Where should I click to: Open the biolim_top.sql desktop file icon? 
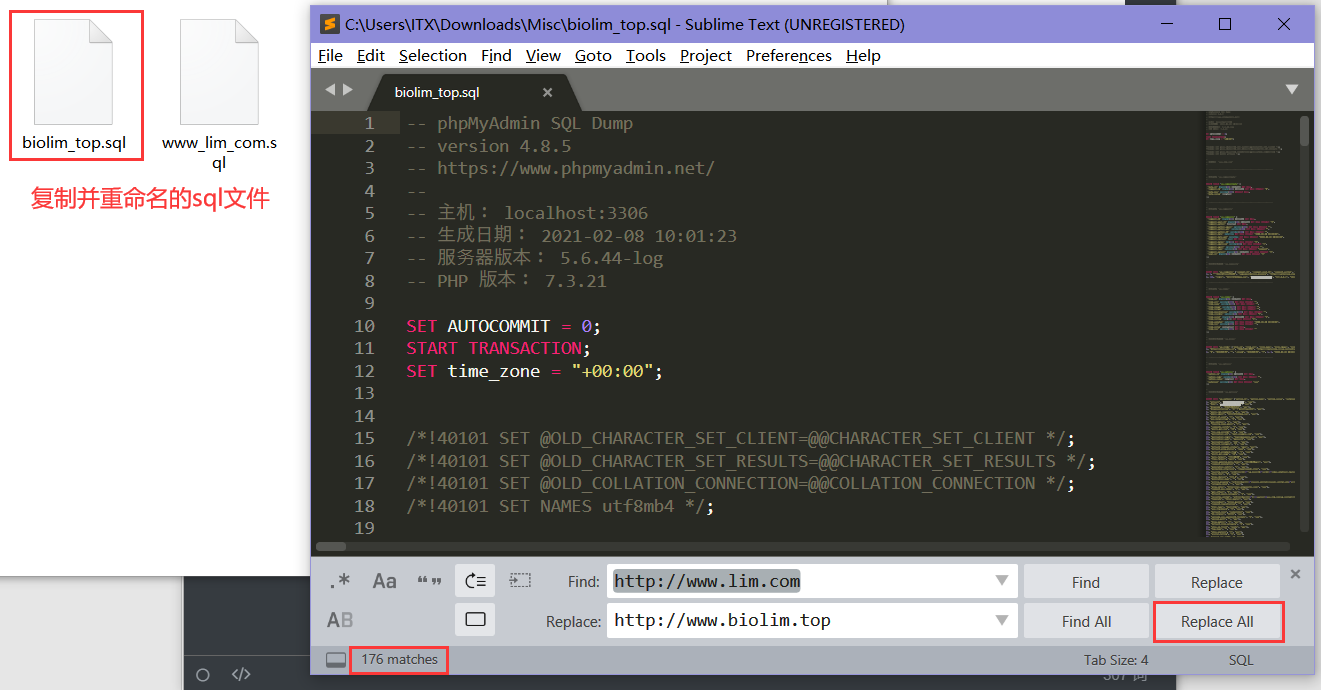74,86
